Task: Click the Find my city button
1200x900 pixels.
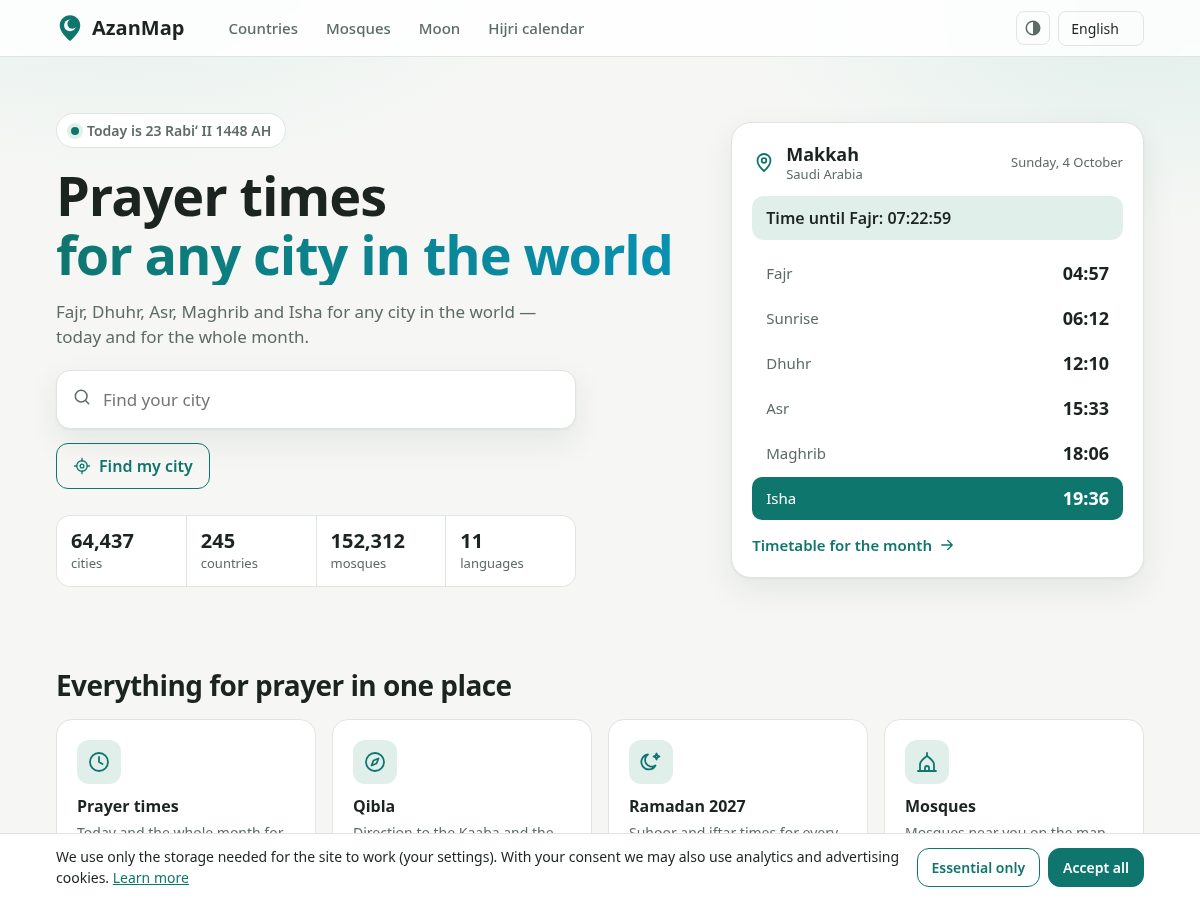Action: click(133, 466)
